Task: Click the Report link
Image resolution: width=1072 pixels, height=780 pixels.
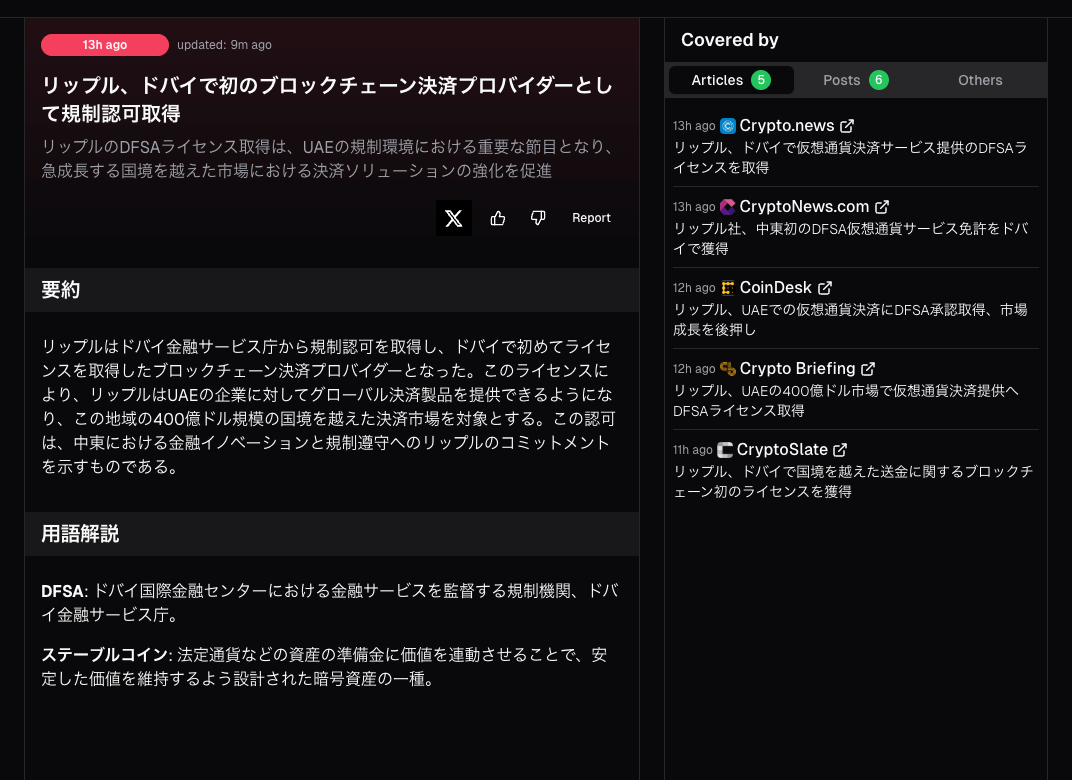Action: coord(591,218)
